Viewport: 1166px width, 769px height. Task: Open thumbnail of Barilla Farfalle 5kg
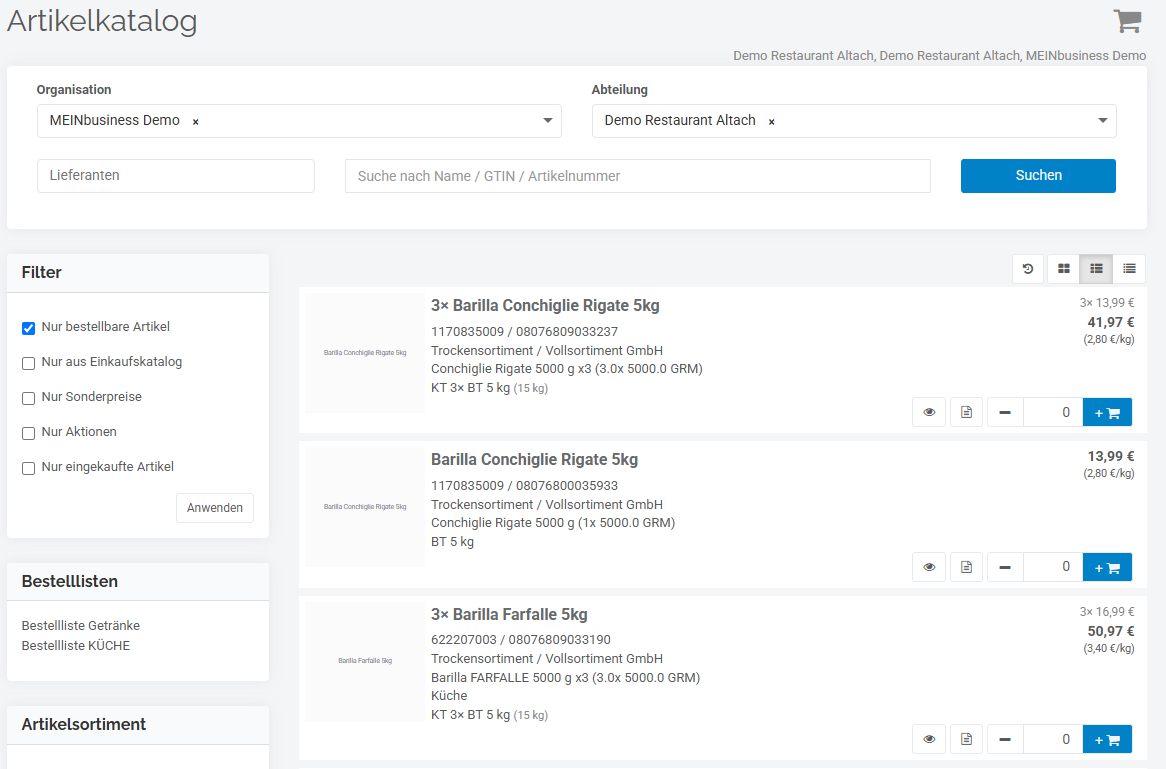(x=365, y=661)
